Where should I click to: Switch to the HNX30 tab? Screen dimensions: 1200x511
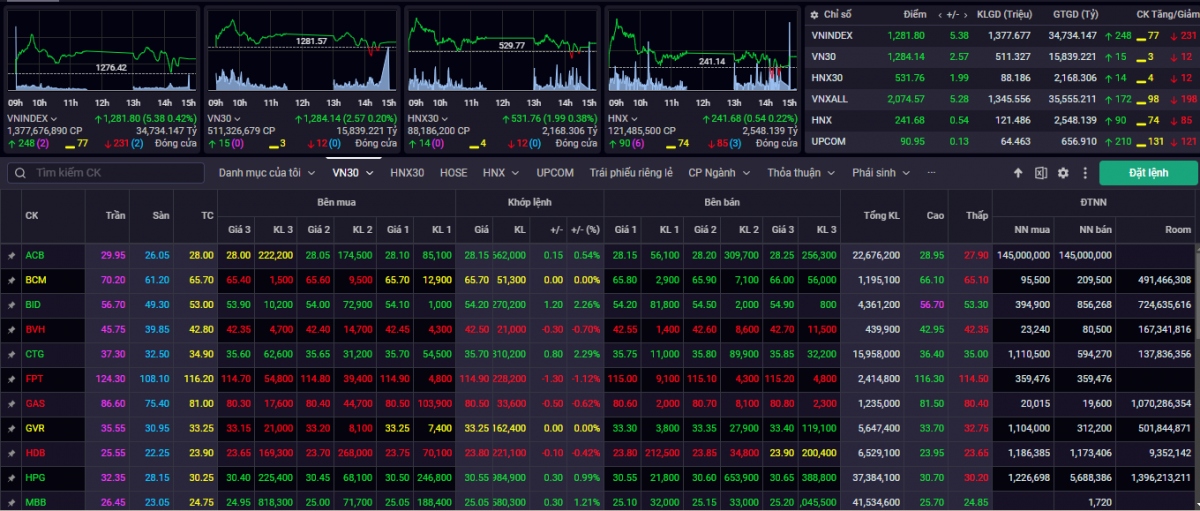pos(407,172)
